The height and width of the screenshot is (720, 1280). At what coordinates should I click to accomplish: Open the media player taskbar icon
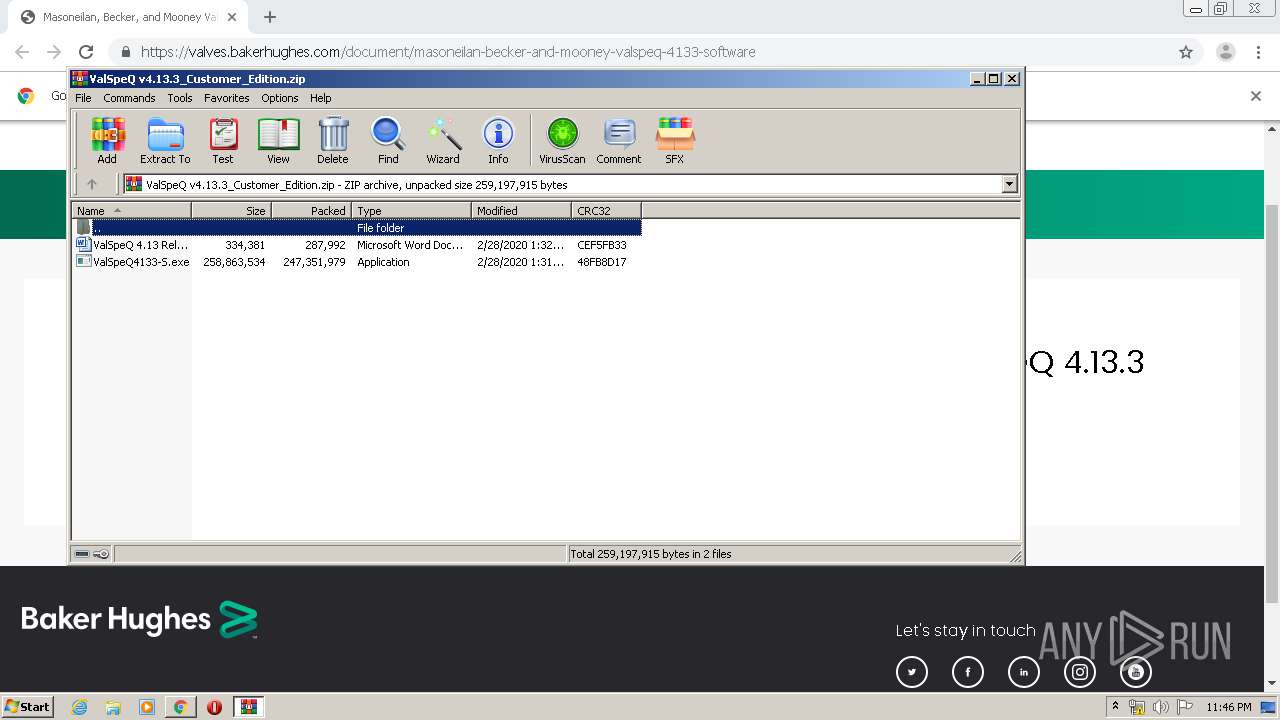(147, 707)
